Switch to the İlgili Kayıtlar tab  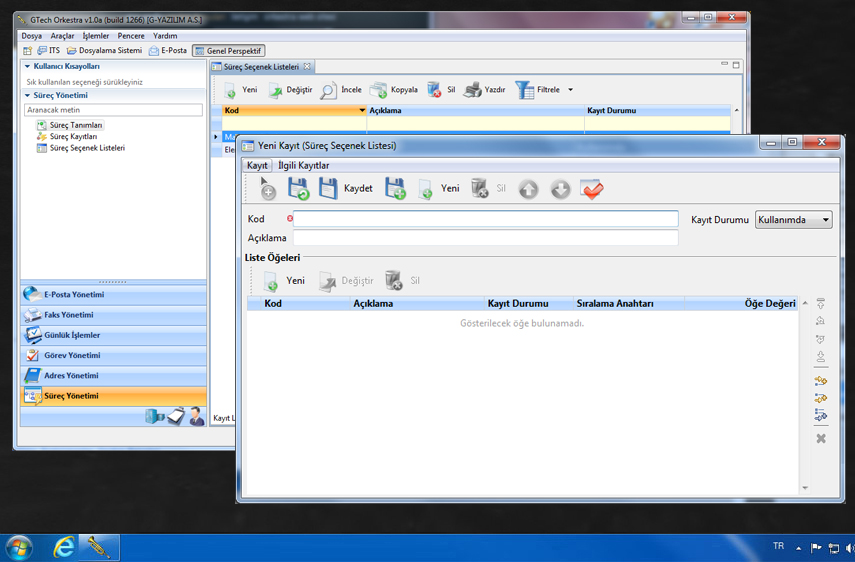coord(303,165)
